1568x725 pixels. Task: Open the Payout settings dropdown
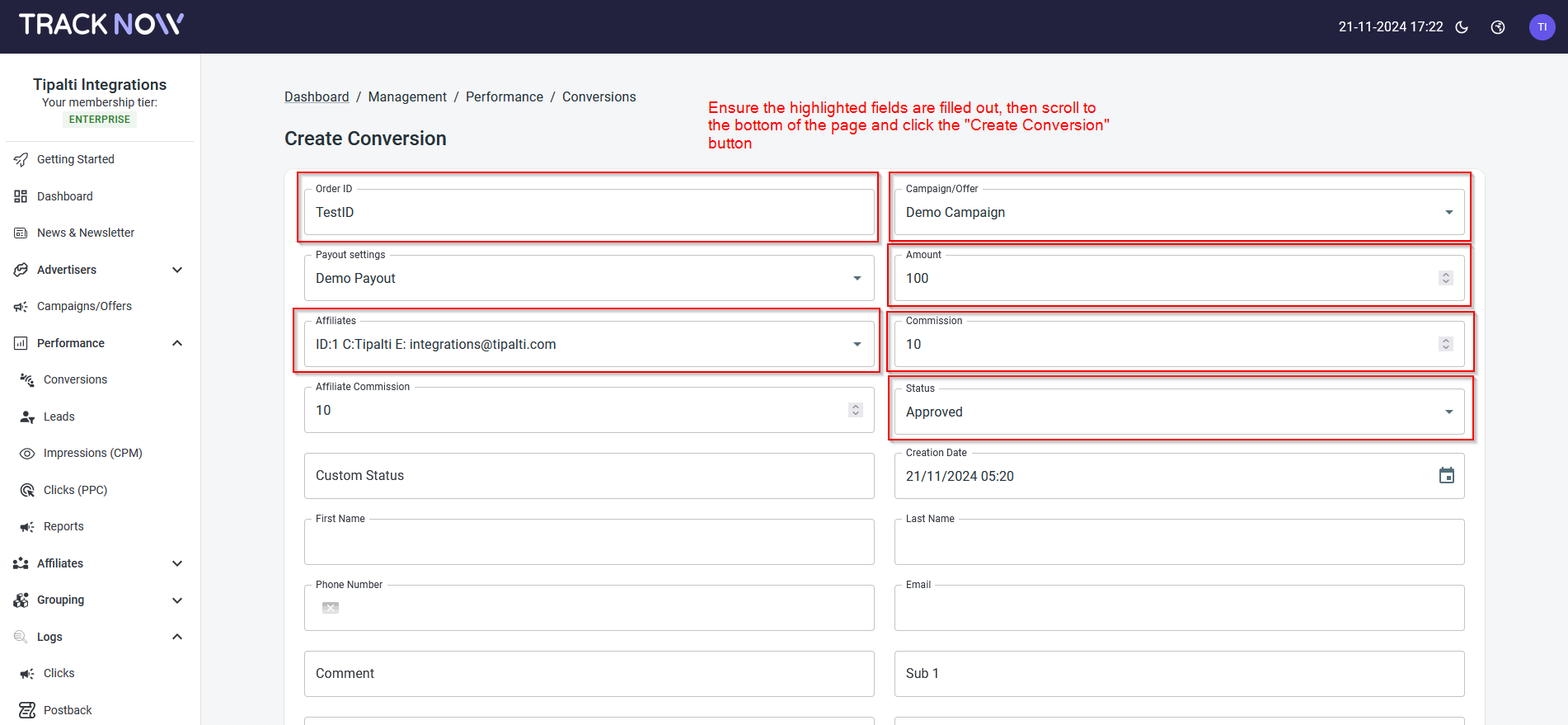pos(857,279)
